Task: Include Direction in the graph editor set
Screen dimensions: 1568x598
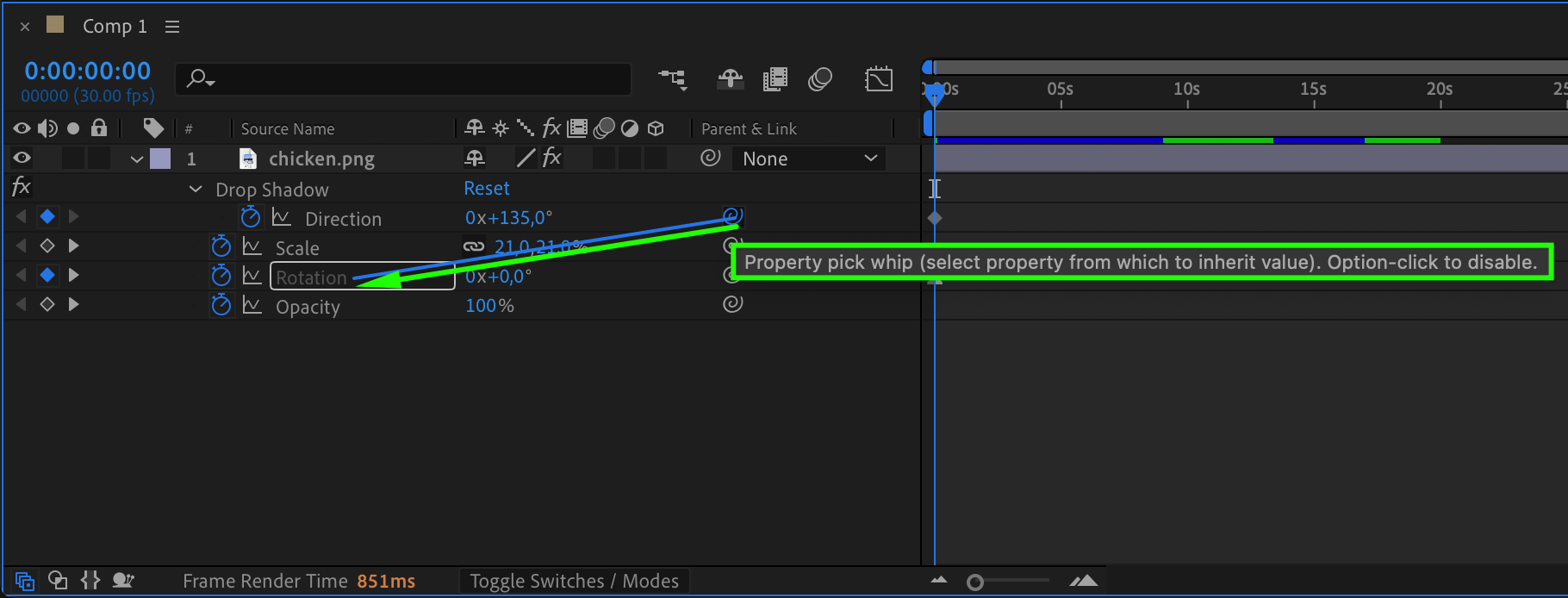Action: coord(281,217)
